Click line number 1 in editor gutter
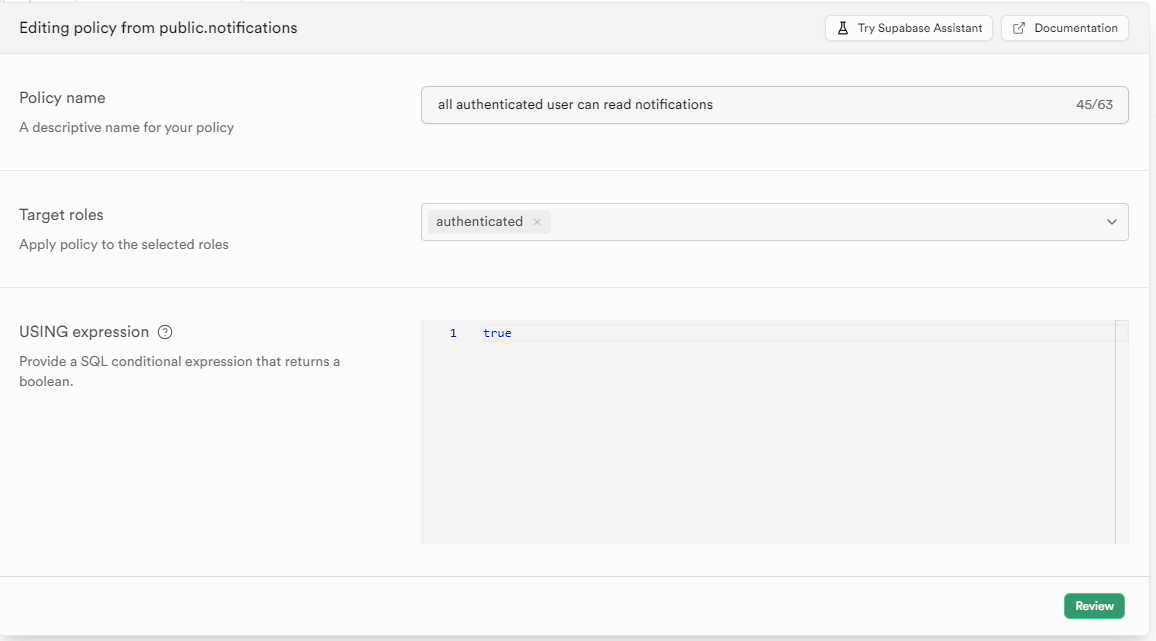 coord(453,333)
